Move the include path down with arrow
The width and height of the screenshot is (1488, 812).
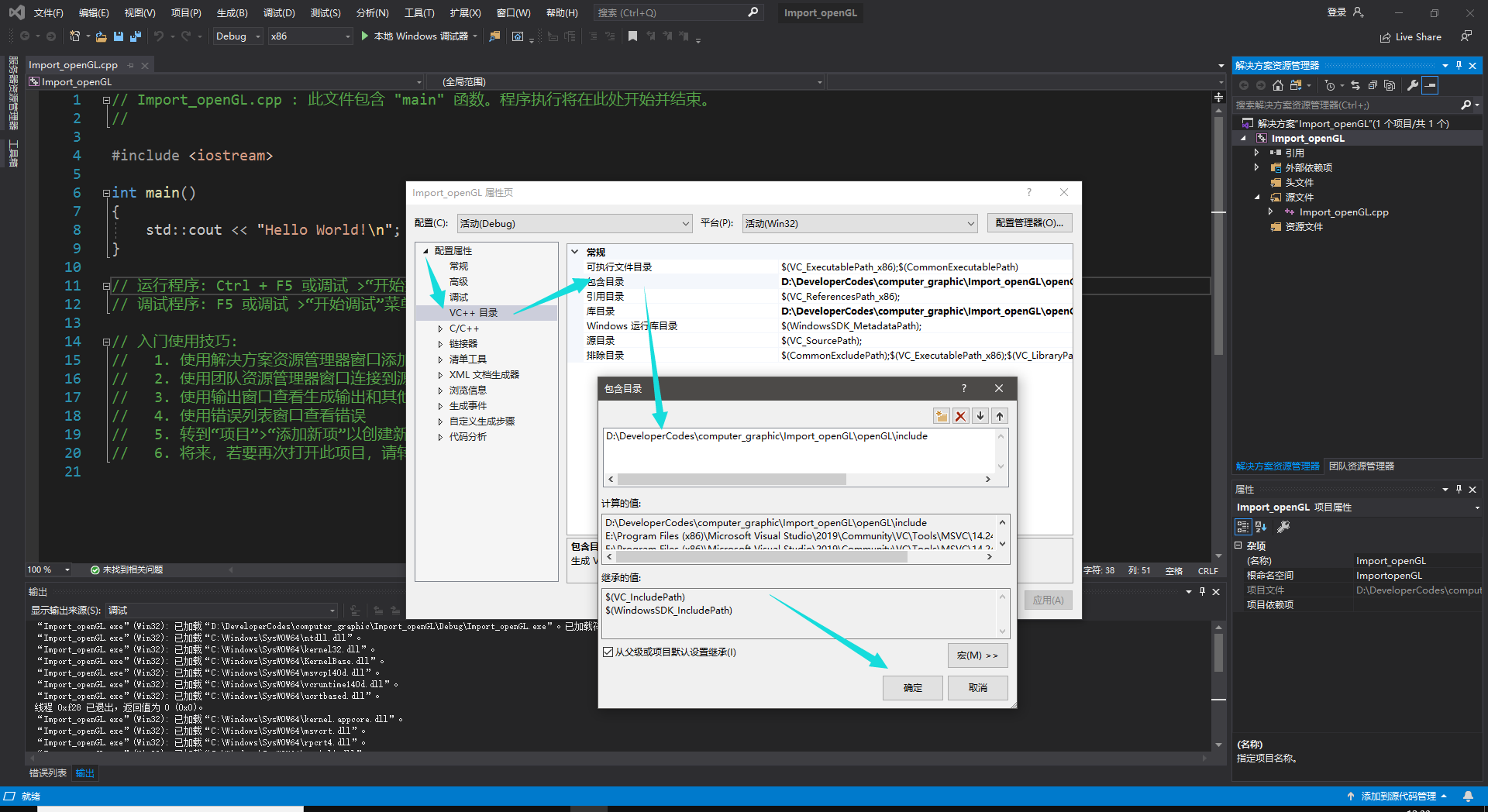click(980, 415)
